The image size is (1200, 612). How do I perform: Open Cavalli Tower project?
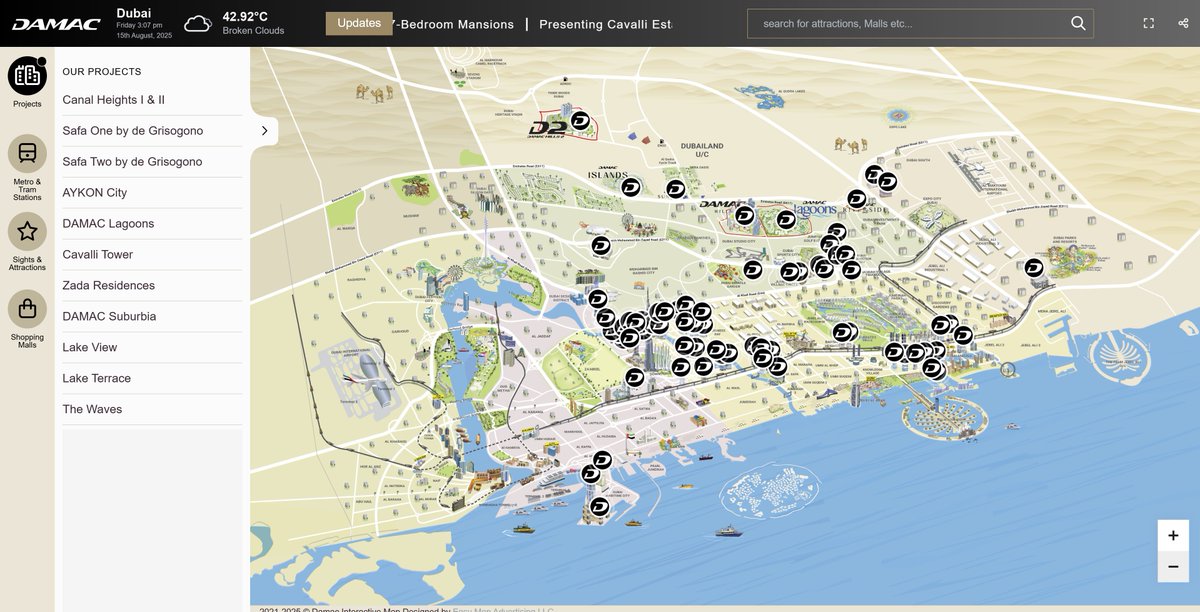(x=153, y=255)
